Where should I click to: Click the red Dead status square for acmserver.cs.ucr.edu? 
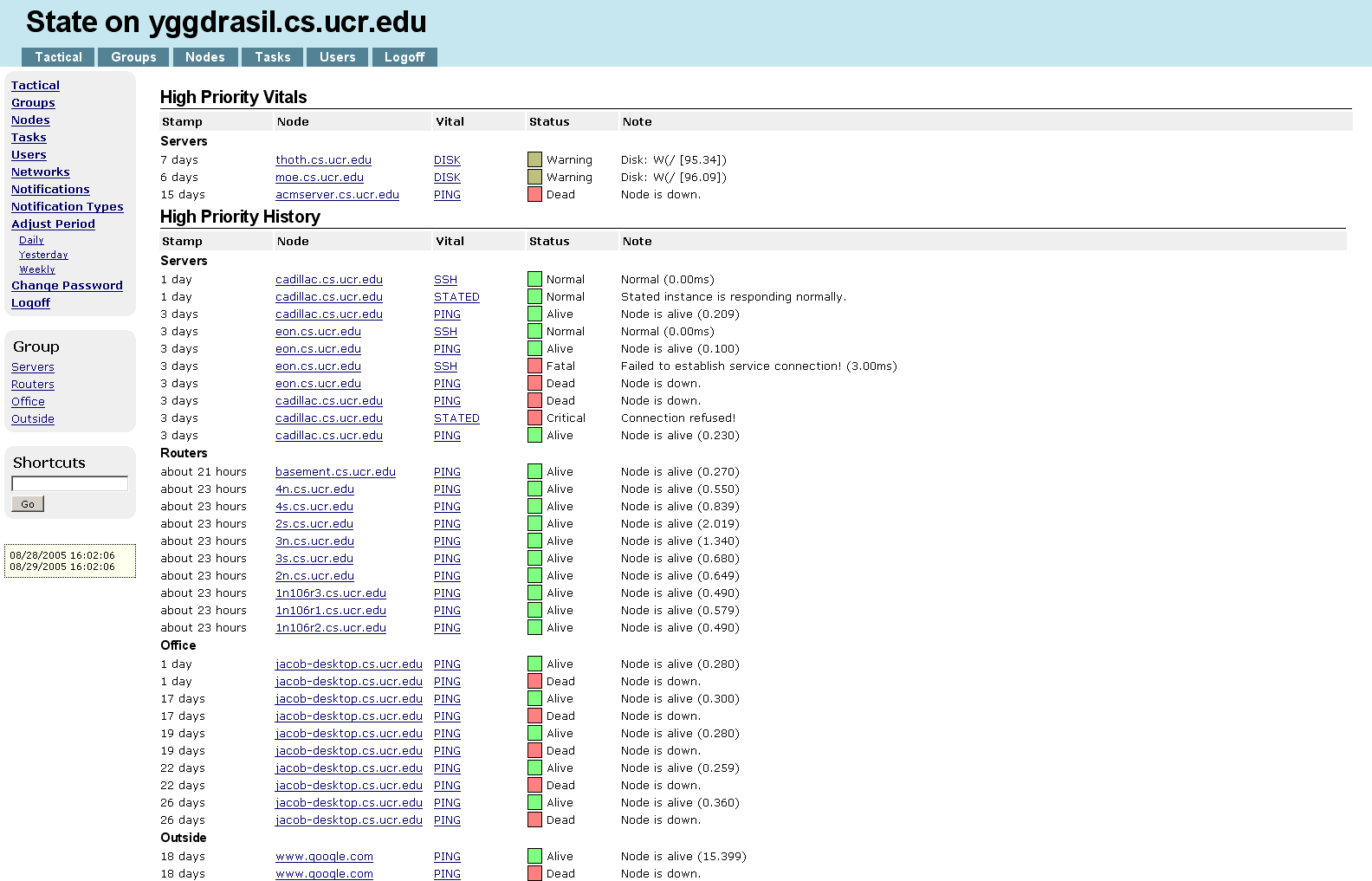534,194
